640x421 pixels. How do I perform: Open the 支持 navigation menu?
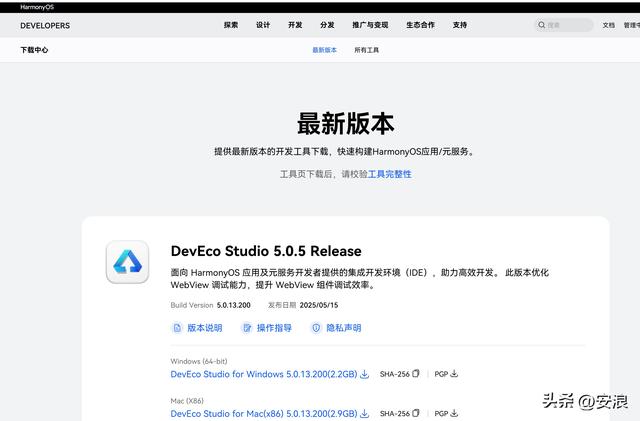[x=460, y=25]
